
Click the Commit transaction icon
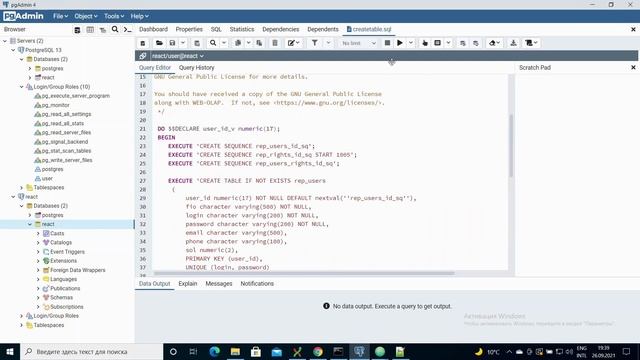pos(463,43)
